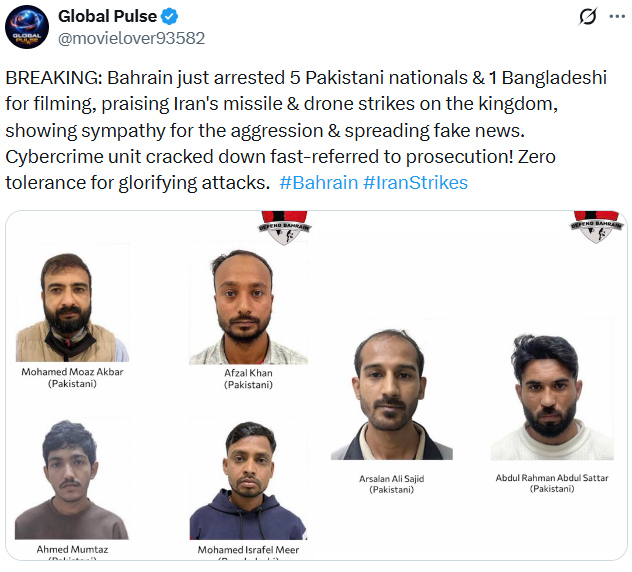
Task: Click the Mohamed Moaz Akbar caption
Action: pos(71,372)
